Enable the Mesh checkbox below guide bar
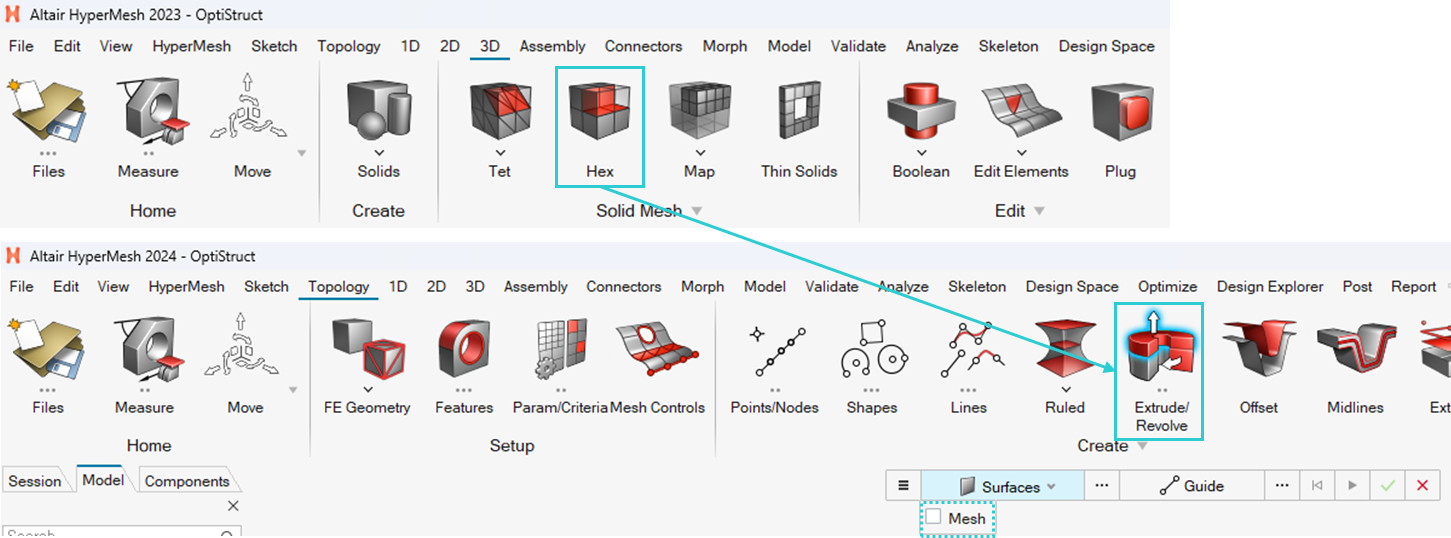Screen dimensions: 1451x538 [x=933, y=517]
